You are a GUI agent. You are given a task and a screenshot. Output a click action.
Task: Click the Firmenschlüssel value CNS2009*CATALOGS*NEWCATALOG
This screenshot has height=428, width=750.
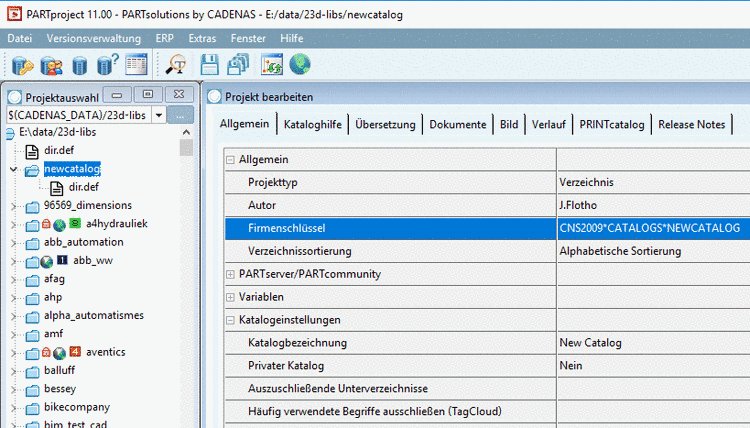tap(650, 228)
